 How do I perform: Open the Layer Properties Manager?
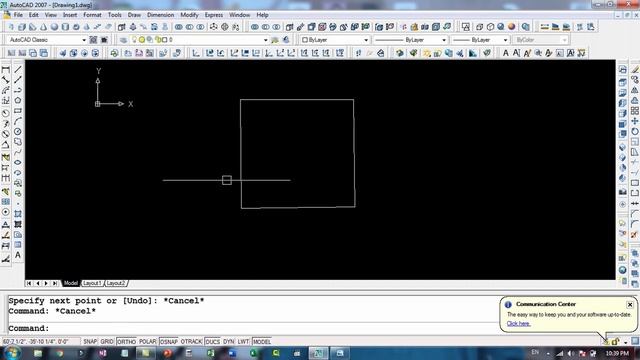(123, 40)
